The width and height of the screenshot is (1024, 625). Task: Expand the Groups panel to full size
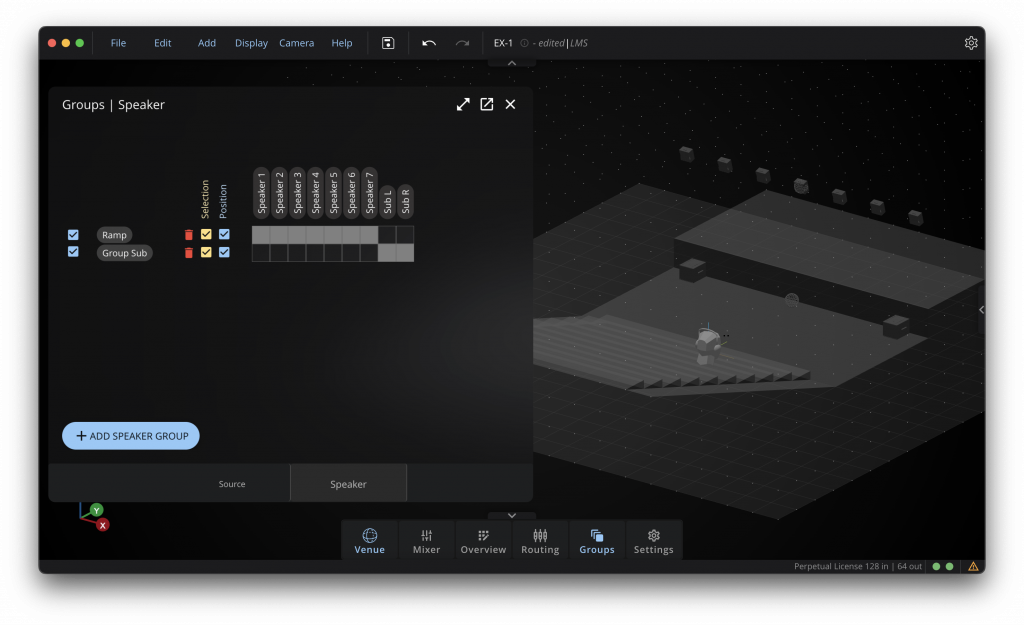[463, 104]
